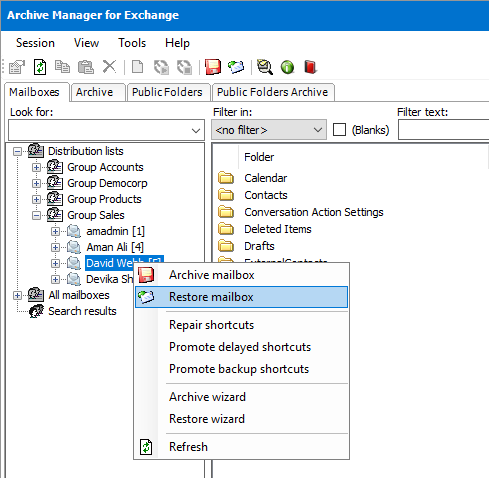The height and width of the screenshot is (478, 489).
Task: Choose Archive mailbox in context menu
Action: pyautogui.click(x=242, y=275)
